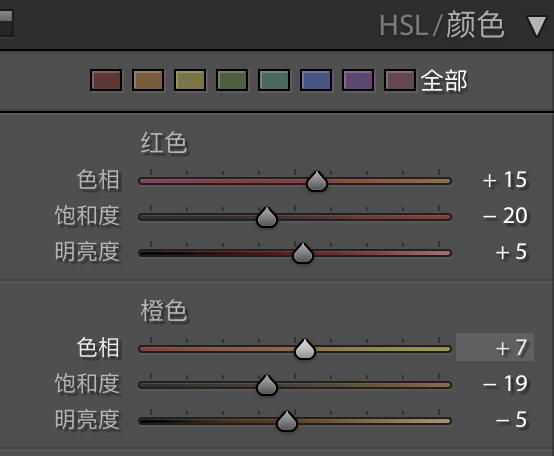
Task: Click the 红色 明亮度 value +5
Action: (x=511, y=252)
